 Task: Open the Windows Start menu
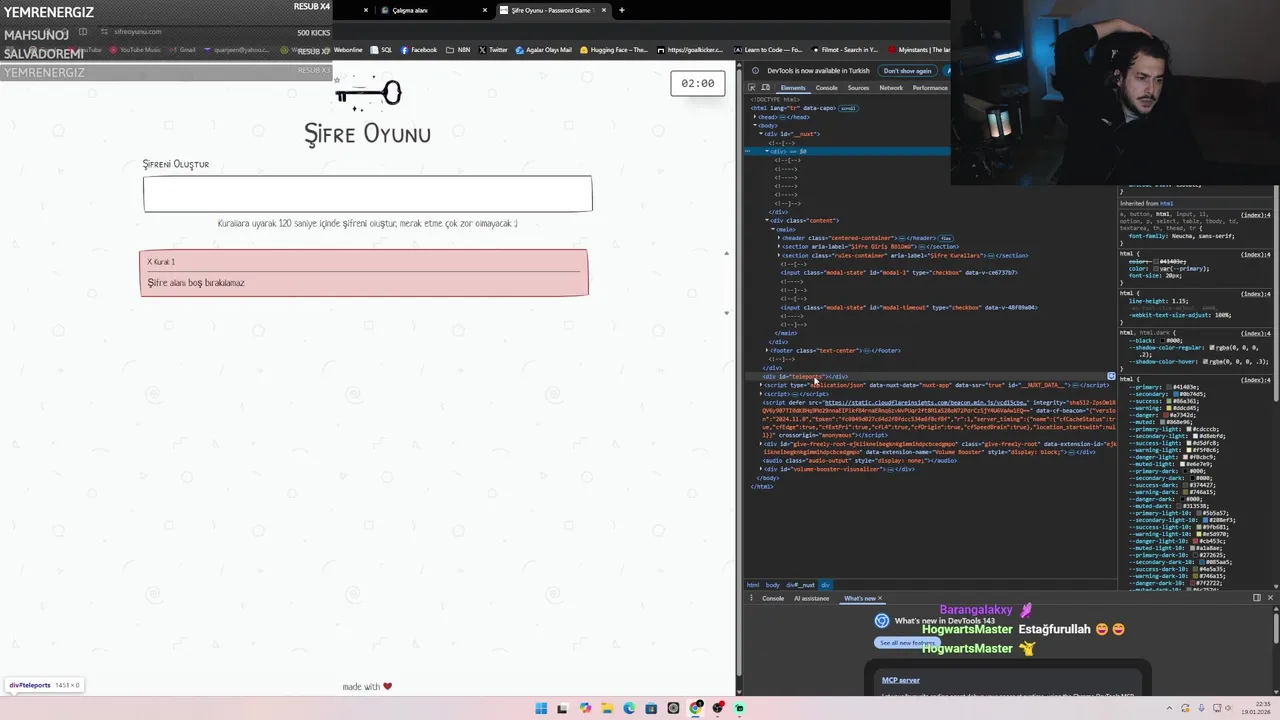point(541,708)
